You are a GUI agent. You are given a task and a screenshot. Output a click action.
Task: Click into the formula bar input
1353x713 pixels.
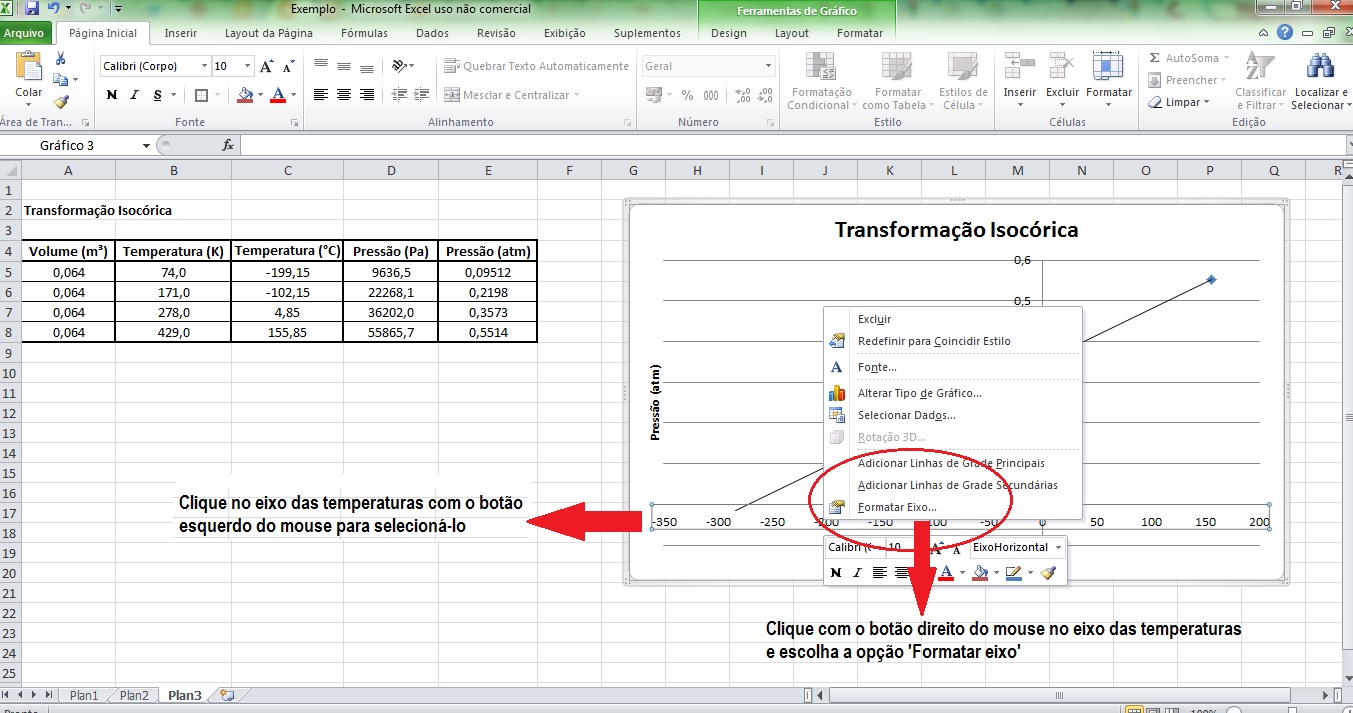click(795, 145)
